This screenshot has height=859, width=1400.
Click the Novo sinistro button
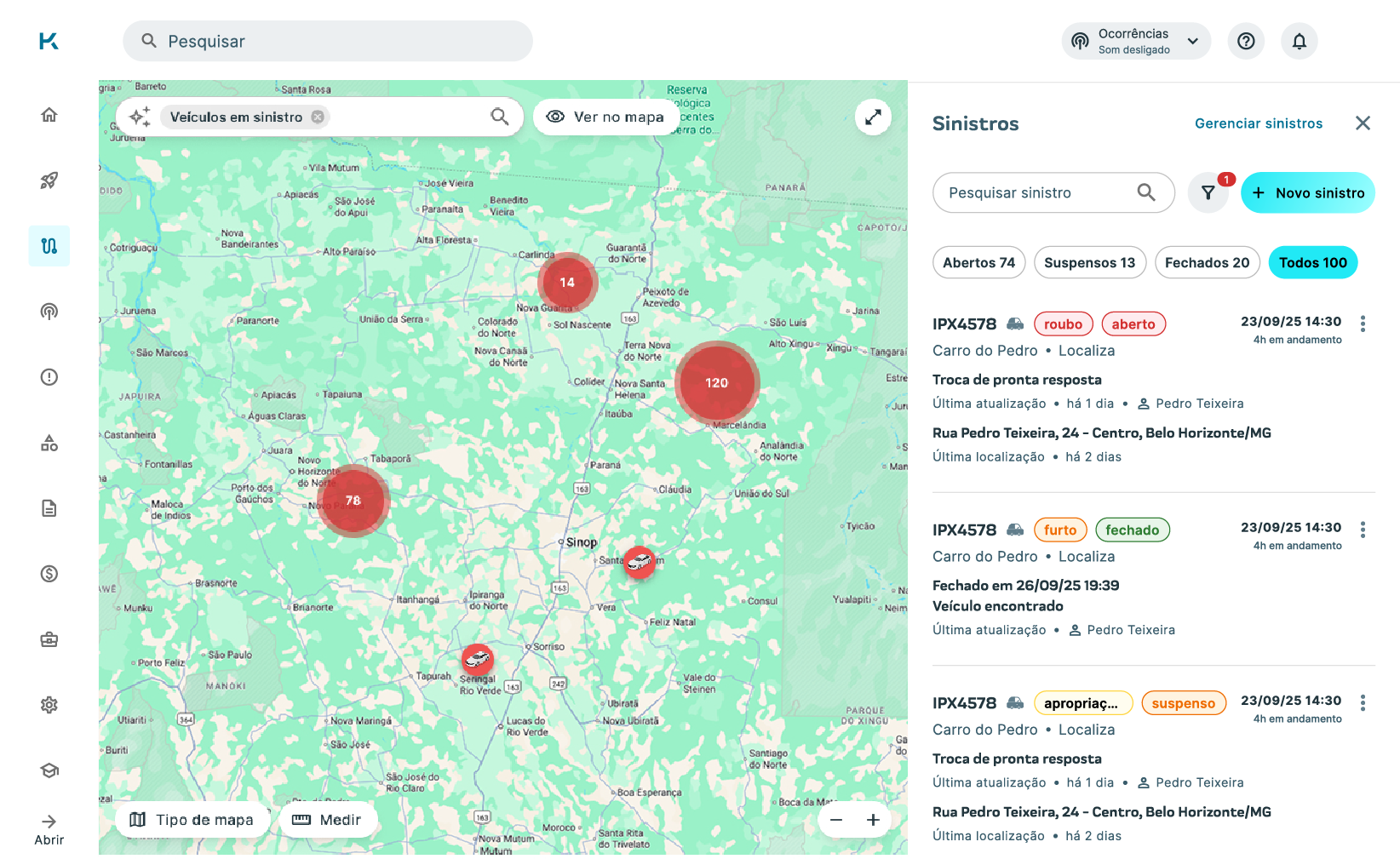coord(1308,193)
